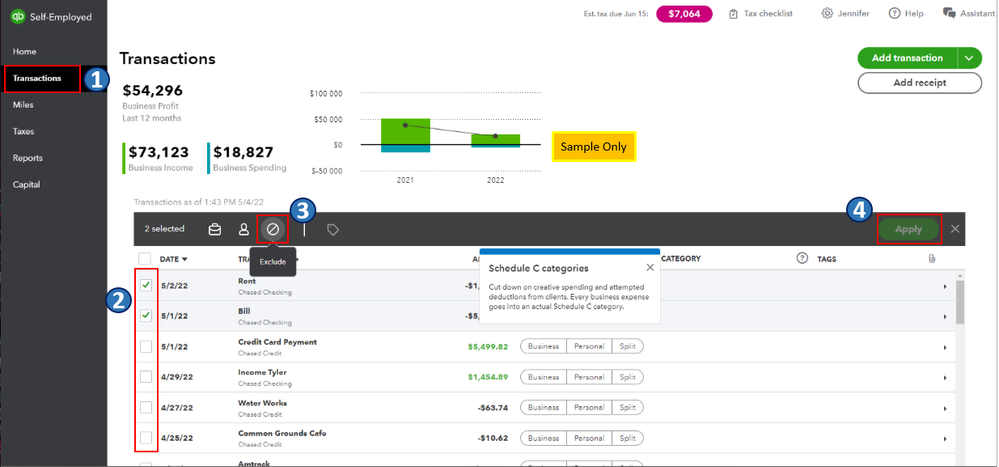Mark Water Works as Business

pyautogui.click(x=543, y=407)
